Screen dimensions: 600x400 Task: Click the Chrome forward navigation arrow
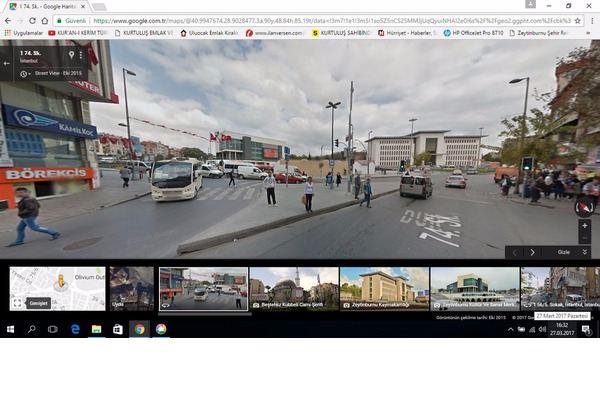[20, 21]
